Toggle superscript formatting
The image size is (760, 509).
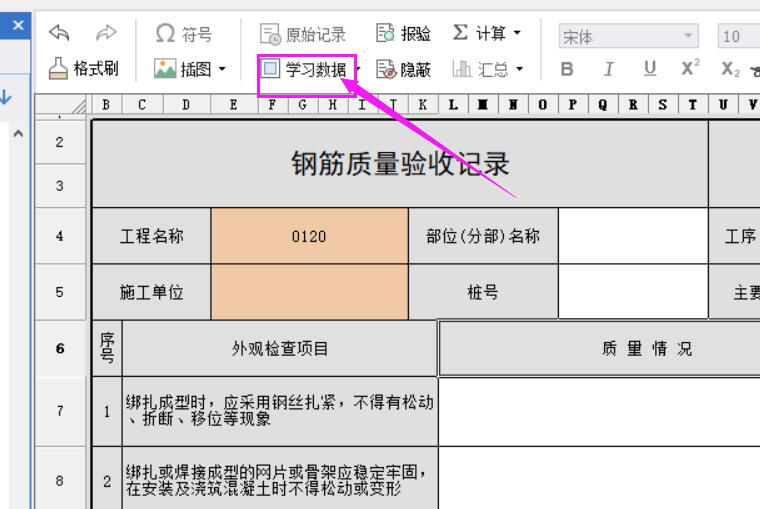690,69
